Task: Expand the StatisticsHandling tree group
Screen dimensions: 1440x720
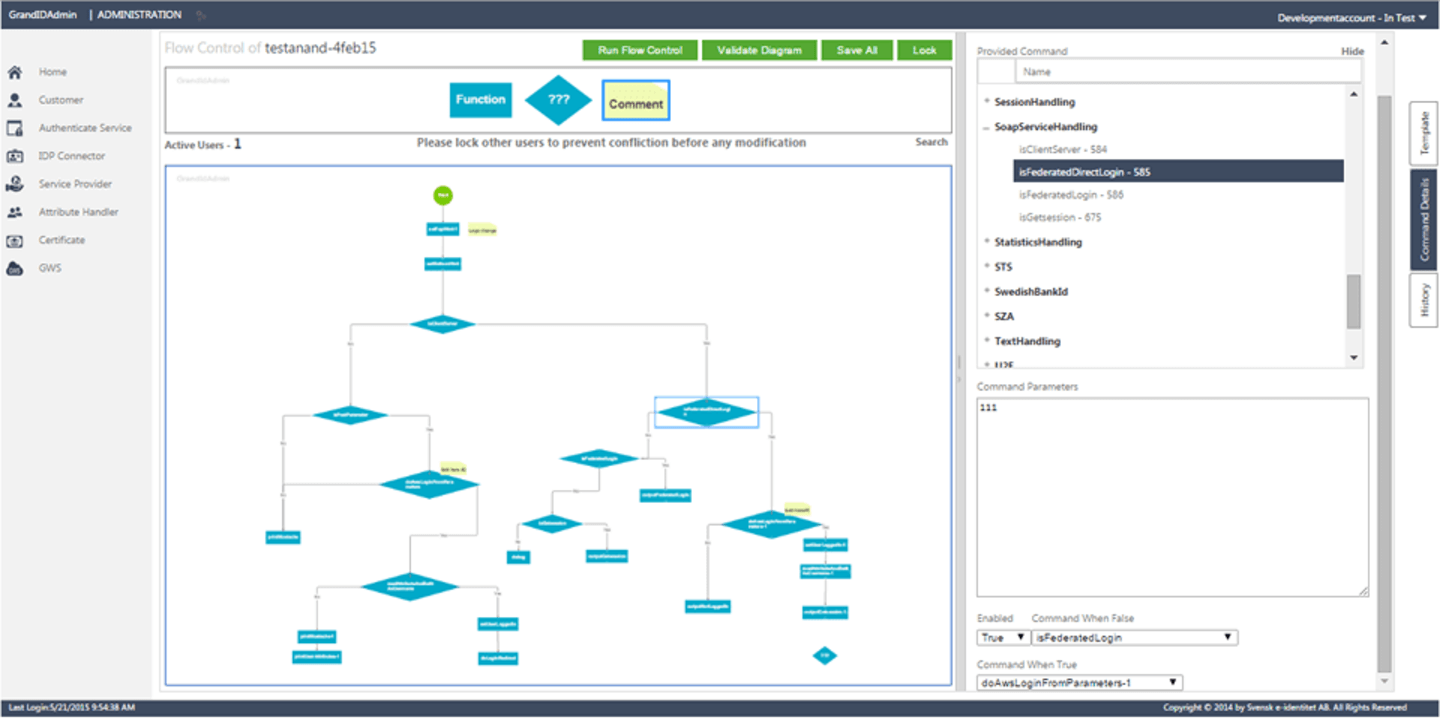Action: pos(987,242)
